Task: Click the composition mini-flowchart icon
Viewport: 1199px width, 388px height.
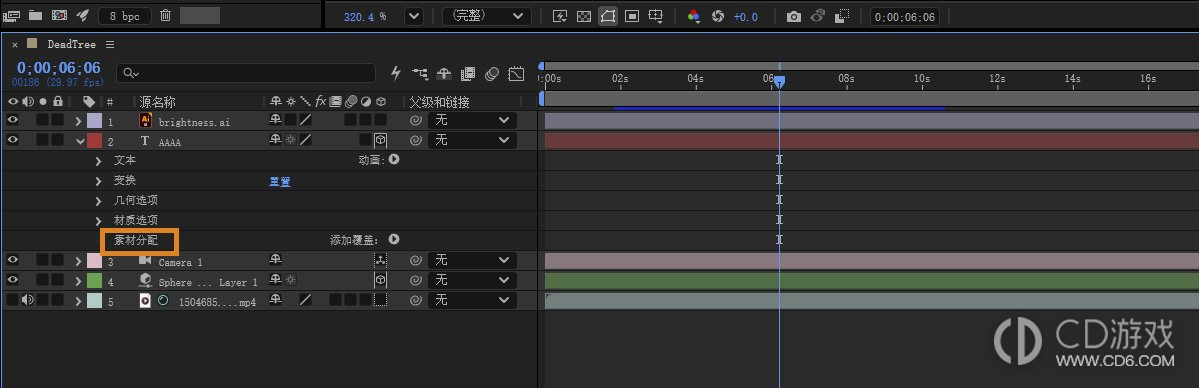Action: click(x=420, y=73)
